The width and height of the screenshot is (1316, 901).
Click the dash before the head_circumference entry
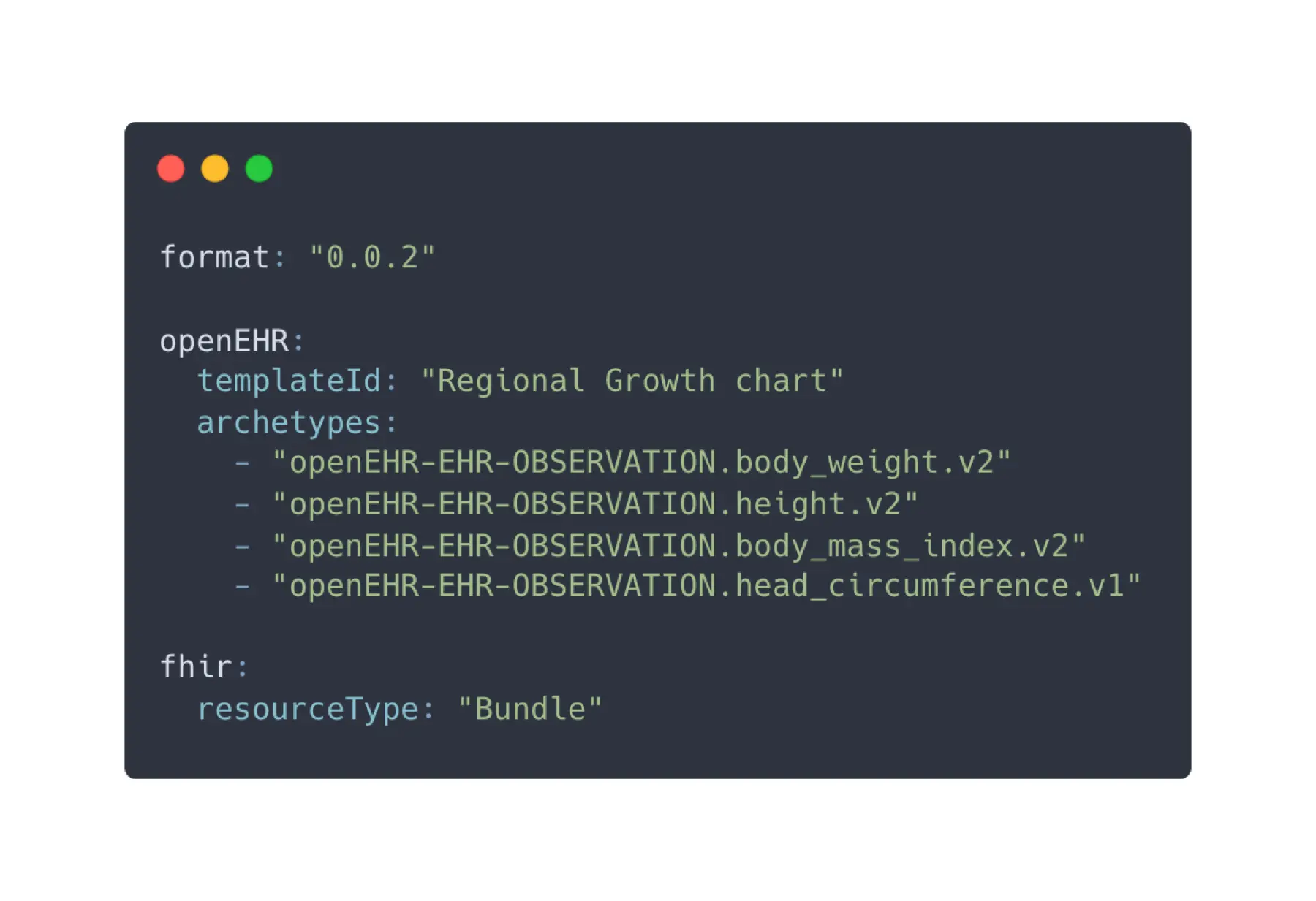pyautogui.click(x=243, y=586)
